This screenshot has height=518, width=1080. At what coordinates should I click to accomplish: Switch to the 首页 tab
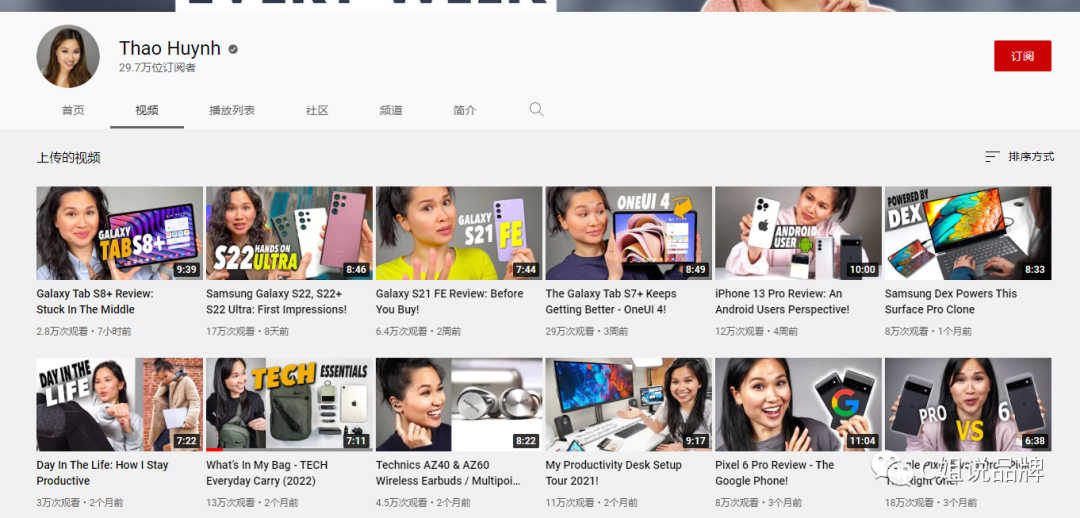point(73,110)
